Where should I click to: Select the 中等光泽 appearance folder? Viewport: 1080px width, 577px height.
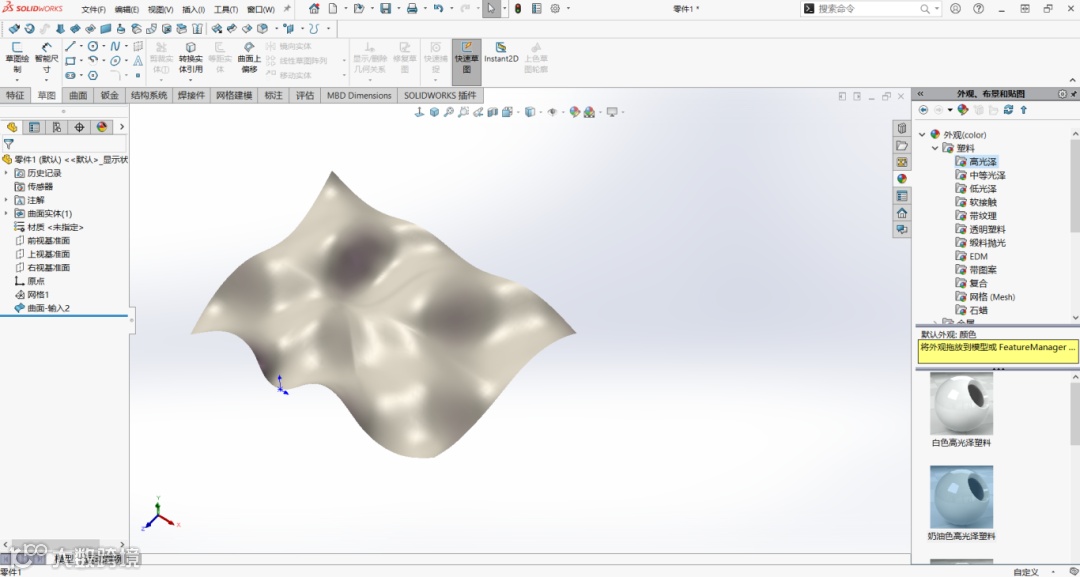click(981, 175)
